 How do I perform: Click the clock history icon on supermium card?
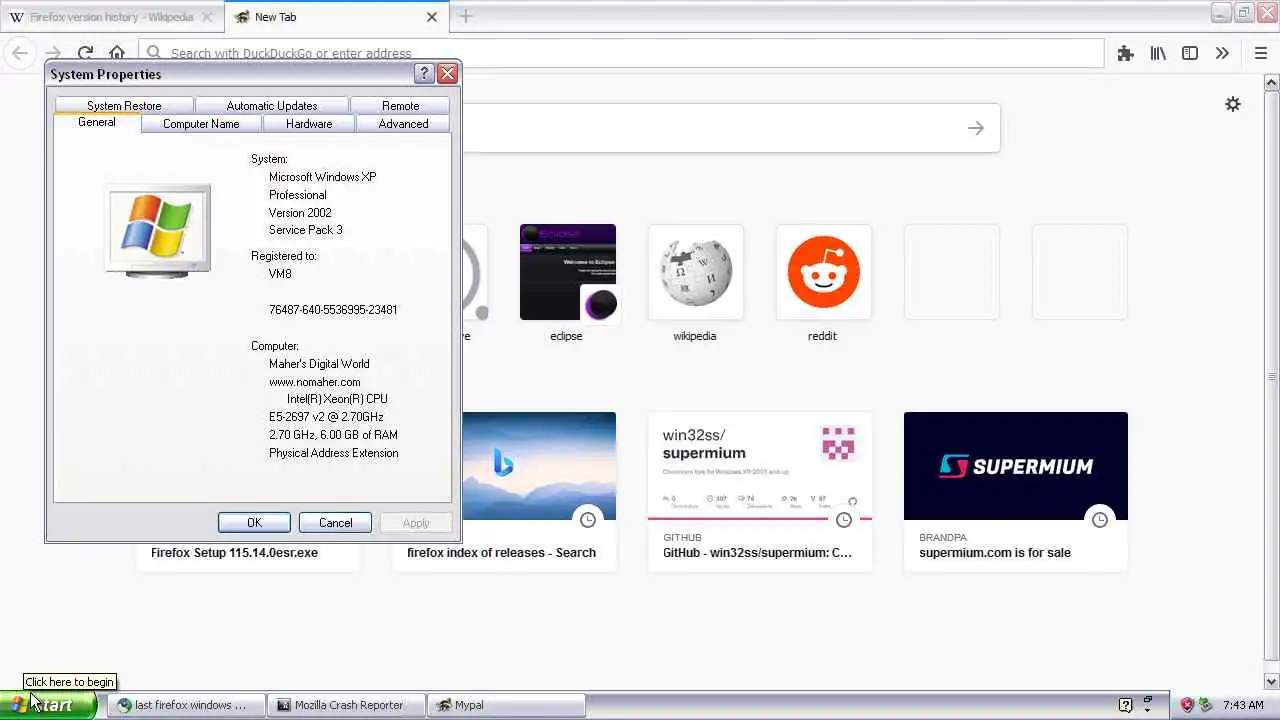point(1100,520)
